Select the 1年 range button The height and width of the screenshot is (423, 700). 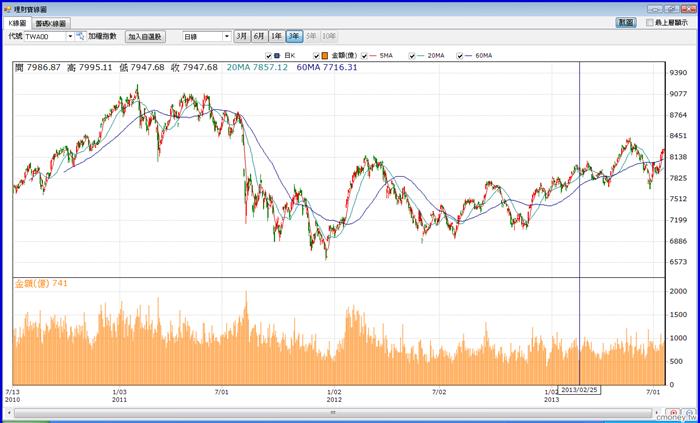coord(276,37)
